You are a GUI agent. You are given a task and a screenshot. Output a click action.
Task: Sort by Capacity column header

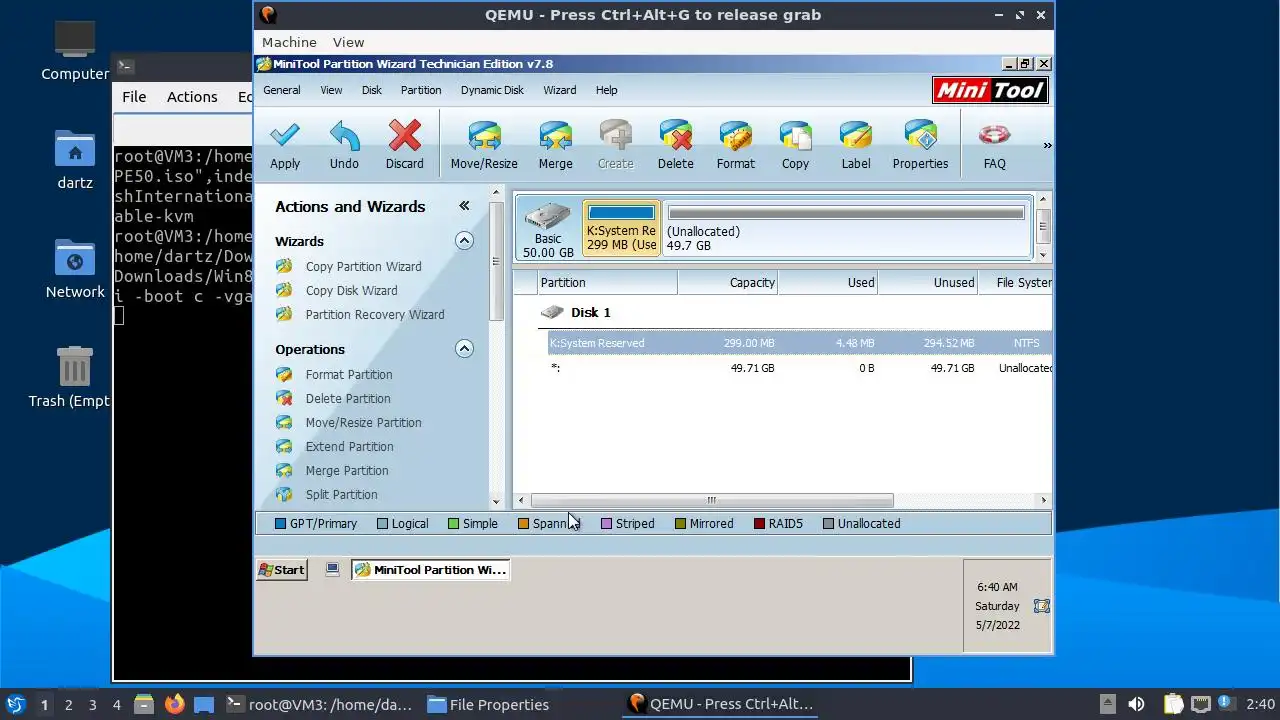728,283
